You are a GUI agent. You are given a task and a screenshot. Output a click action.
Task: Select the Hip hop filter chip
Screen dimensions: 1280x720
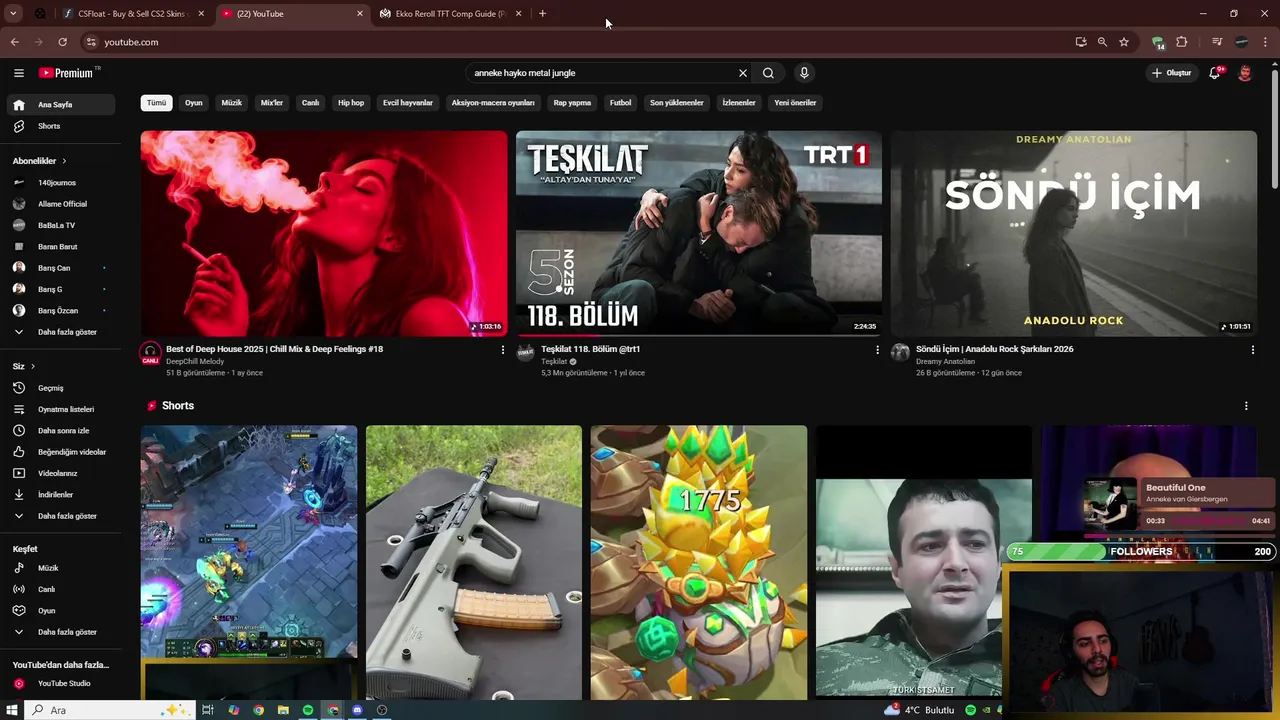(x=351, y=103)
